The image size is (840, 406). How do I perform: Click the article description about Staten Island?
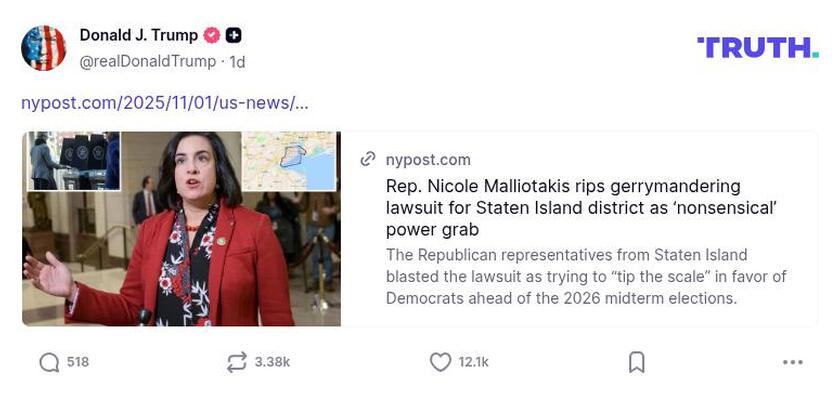click(585, 276)
